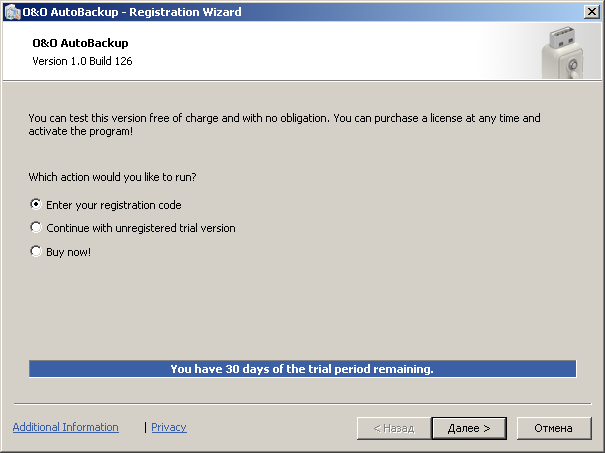This screenshot has height=453, width=605.
Task: Click the bold O&O AutoBackup heading
Action: tap(80, 43)
